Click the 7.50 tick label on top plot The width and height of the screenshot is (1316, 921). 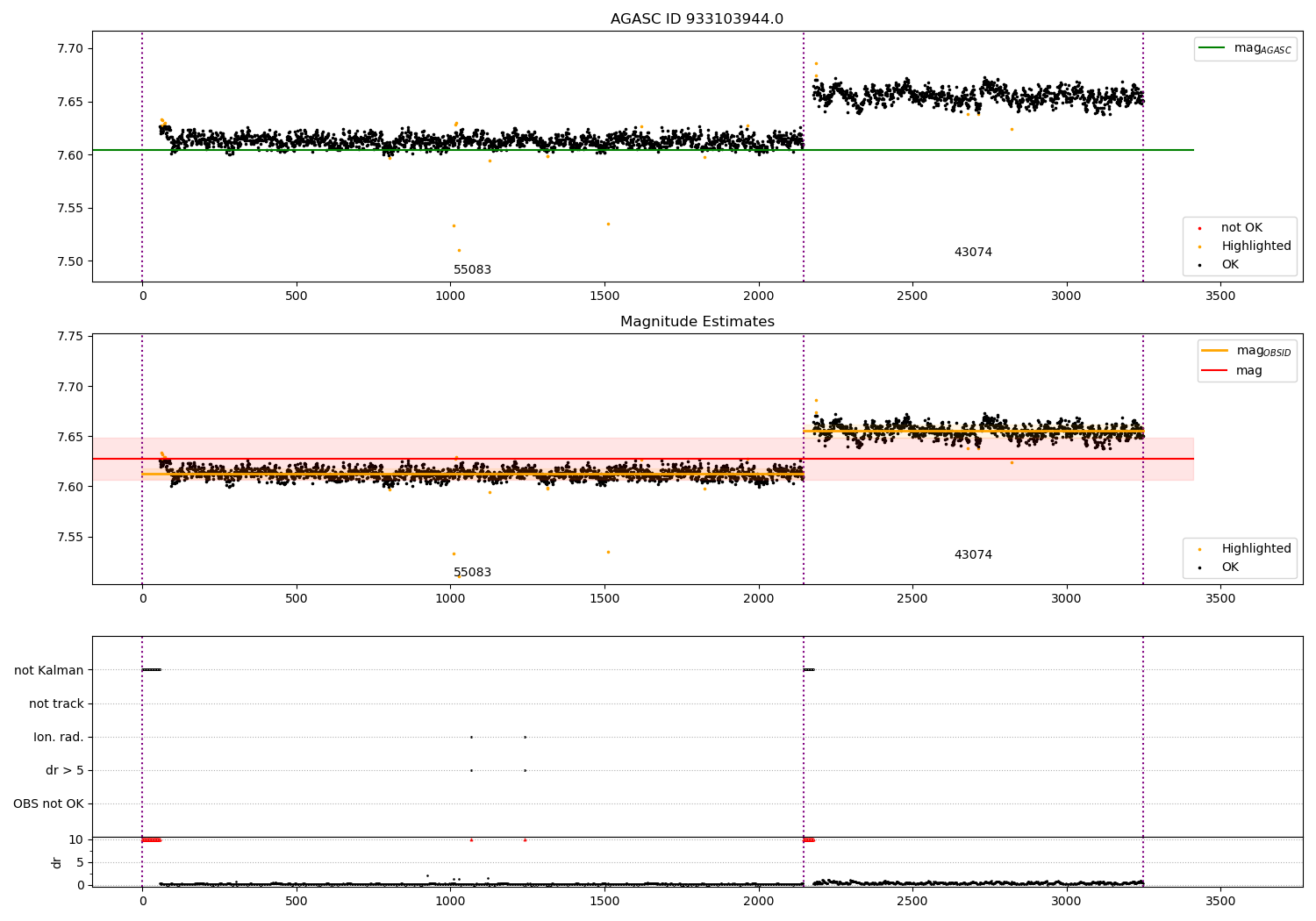tap(70, 261)
